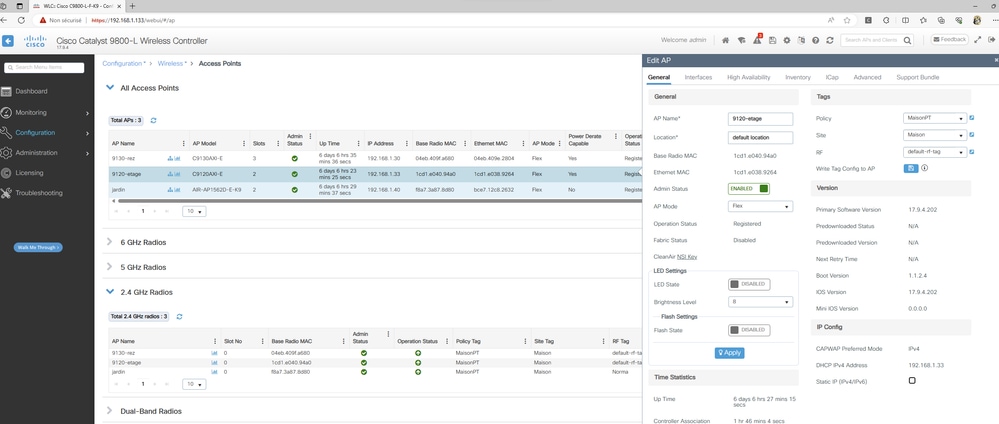Expand the Dual-Band Radios section

click(110, 411)
